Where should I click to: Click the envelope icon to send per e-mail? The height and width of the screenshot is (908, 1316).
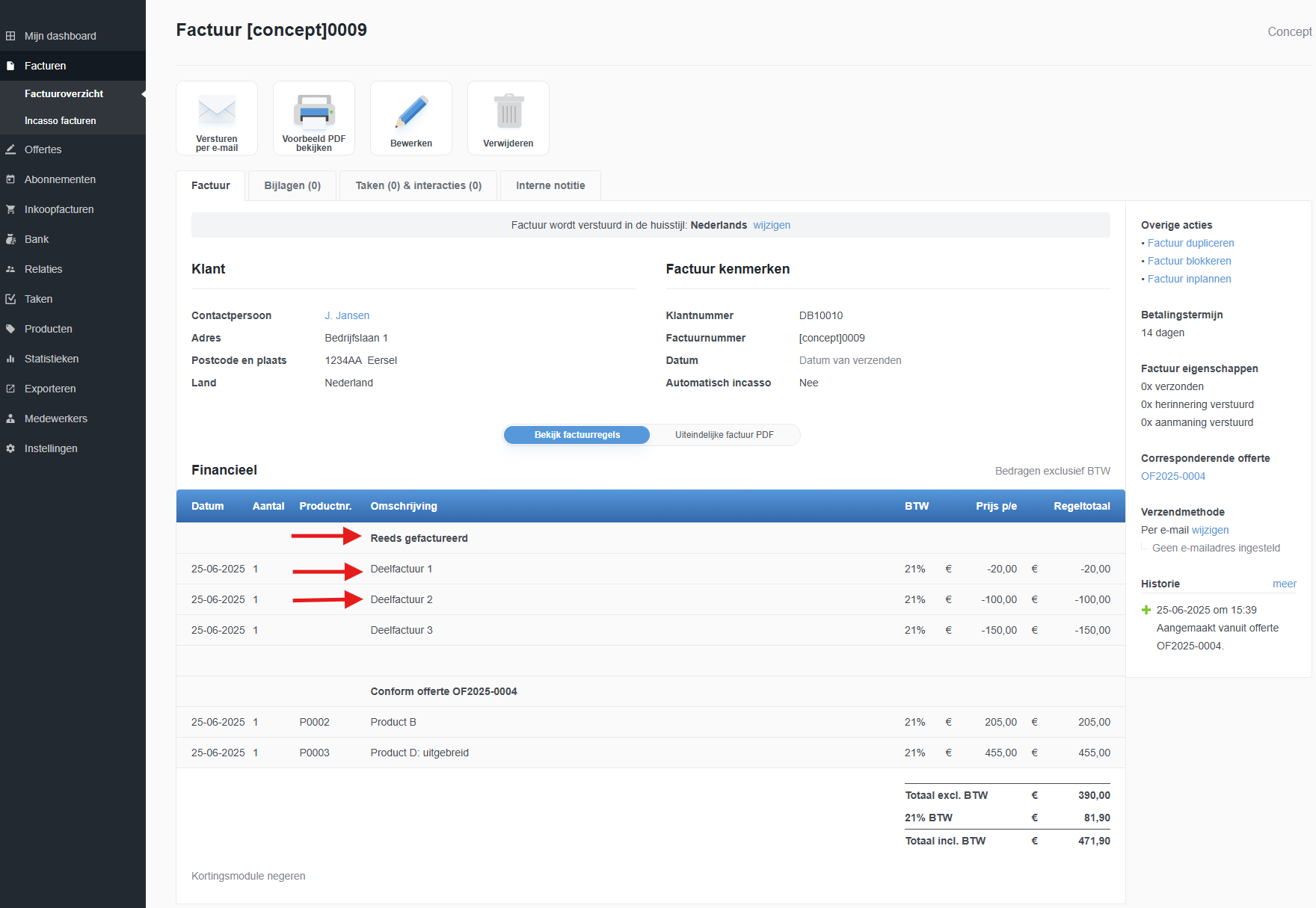pyautogui.click(x=217, y=112)
